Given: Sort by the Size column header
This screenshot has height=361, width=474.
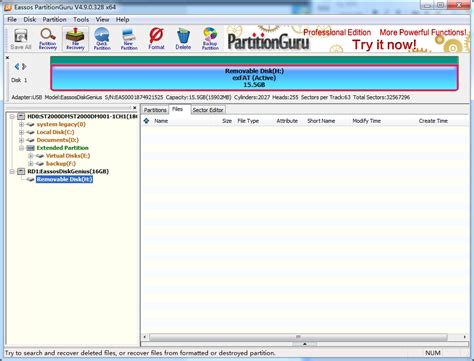Looking at the screenshot, I should click(227, 121).
